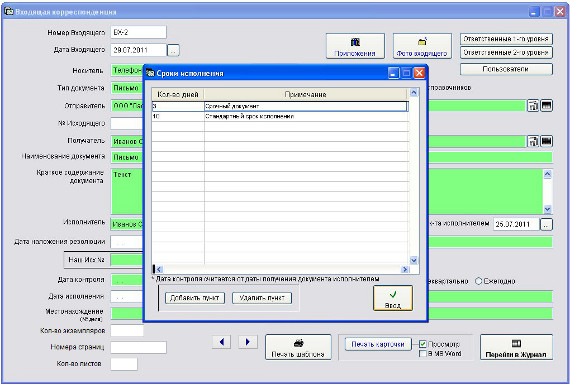This screenshot has width=570, height=384.
Task: Click the cell with 10 days
Action: coord(178,116)
